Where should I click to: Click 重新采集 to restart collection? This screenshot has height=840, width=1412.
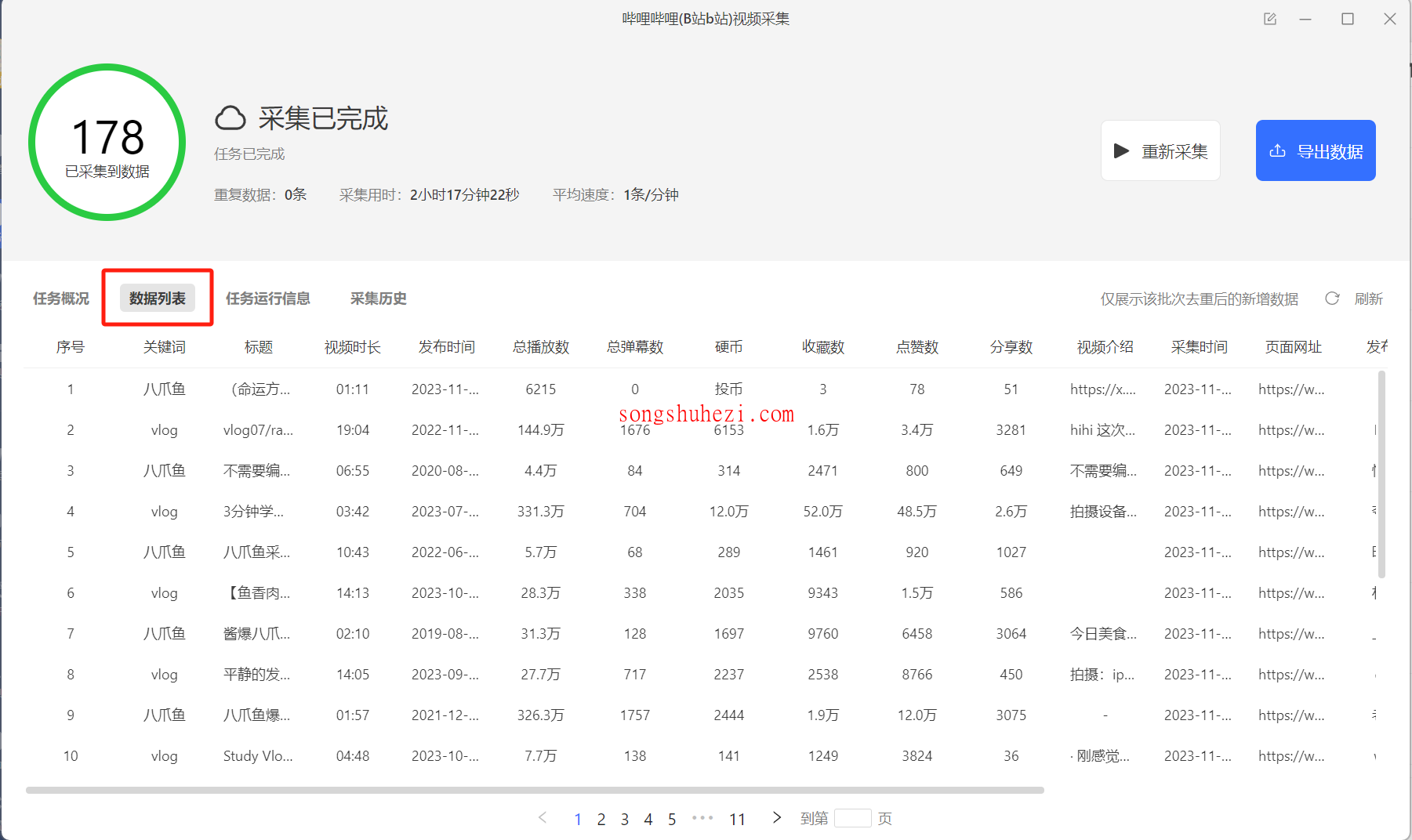tap(1160, 150)
